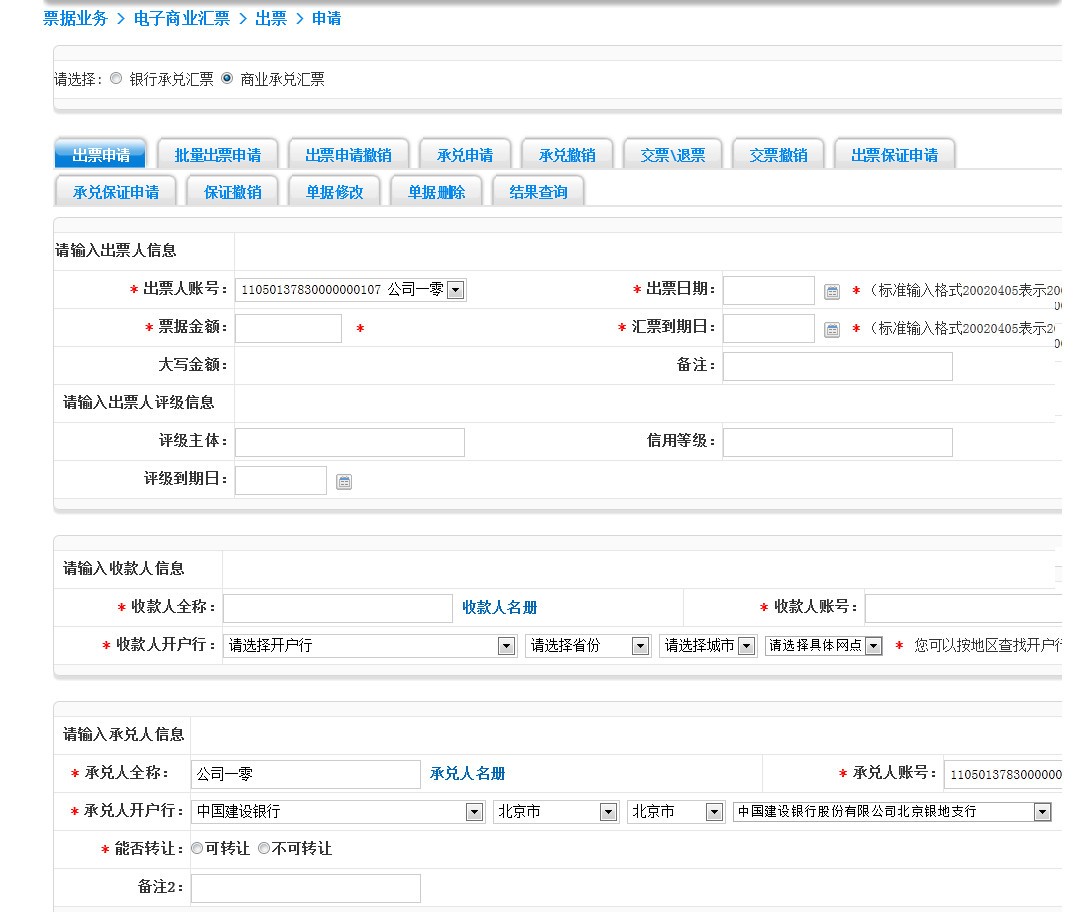1080x912 pixels.
Task: Select 商业承兑汇票 radio option
Action: tap(227, 79)
